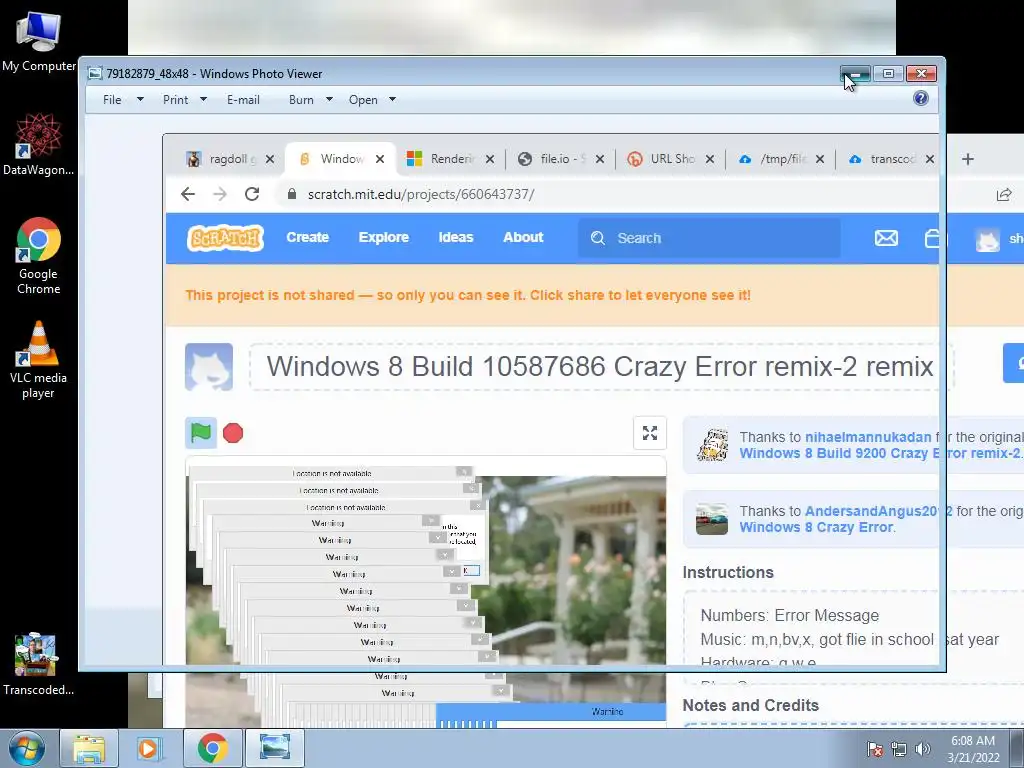Open the My Stuff folder icon
The height and width of the screenshot is (768, 1024).
click(x=933, y=238)
